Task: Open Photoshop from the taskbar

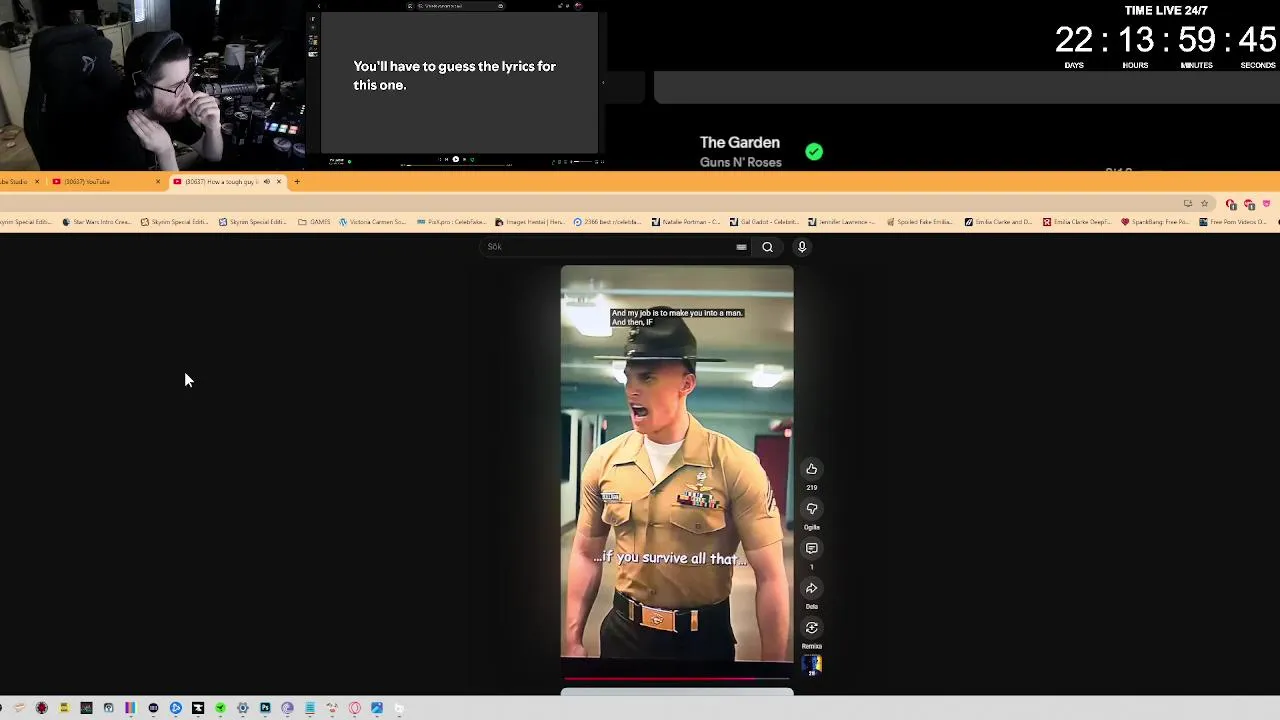Action: pyautogui.click(x=265, y=708)
